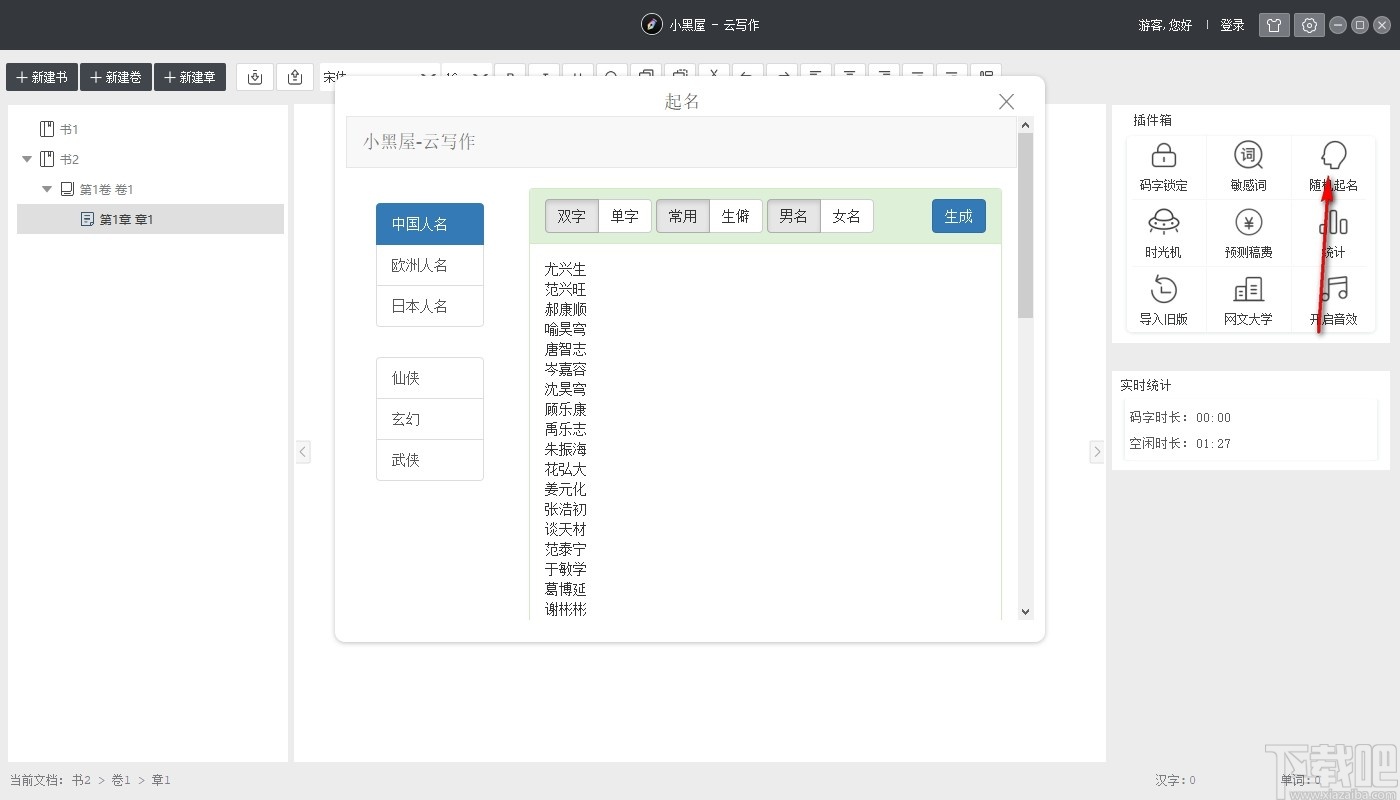Select the 女名 female name option

[847, 216]
